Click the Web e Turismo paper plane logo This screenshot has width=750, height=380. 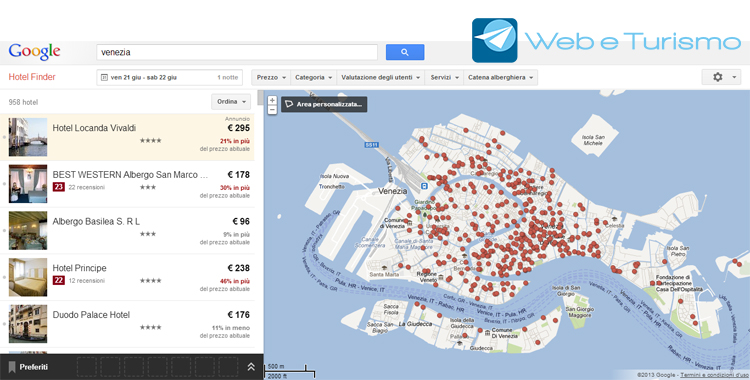click(x=495, y=40)
